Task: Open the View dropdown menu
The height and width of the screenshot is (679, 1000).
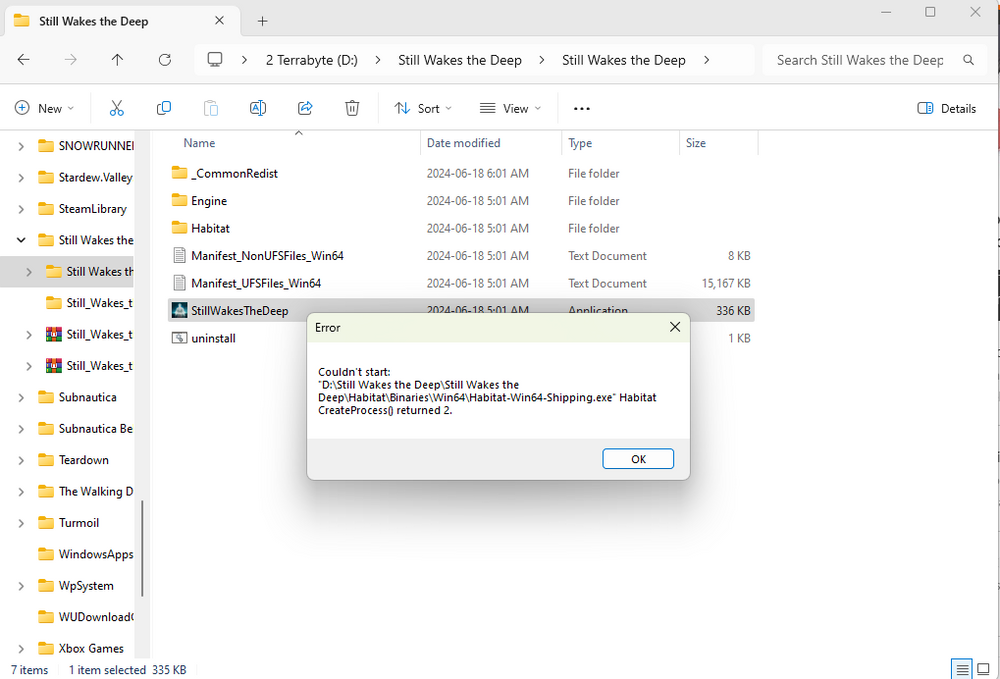Action: tap(510, 108)
